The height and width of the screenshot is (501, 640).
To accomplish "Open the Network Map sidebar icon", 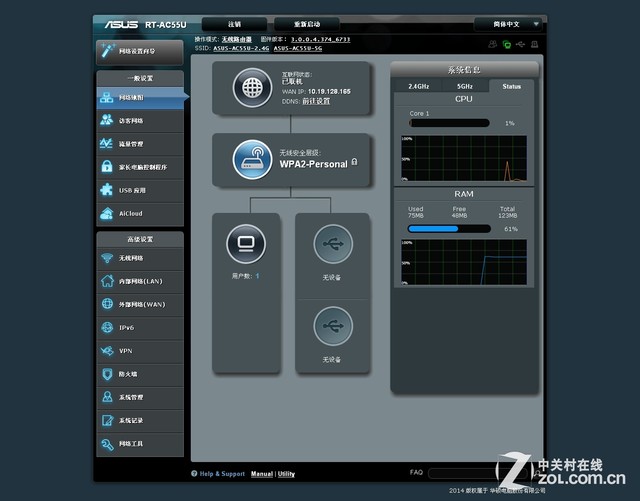I will [107, 98].
